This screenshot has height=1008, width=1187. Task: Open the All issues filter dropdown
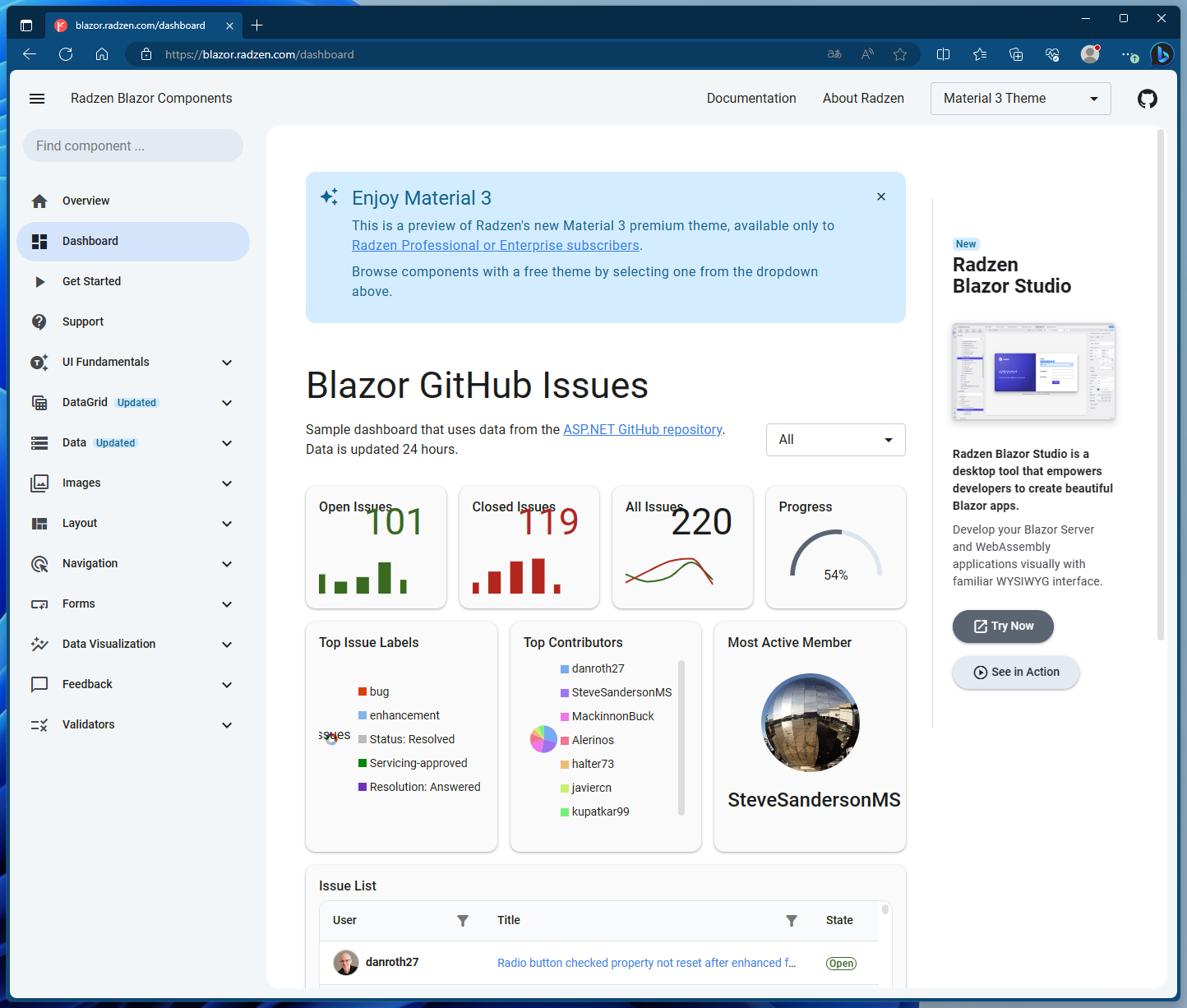point(835,440)
